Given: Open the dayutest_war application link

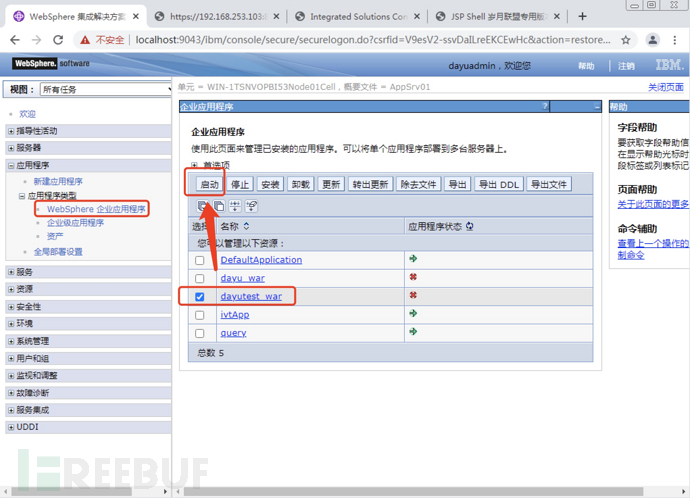Looking at the screenshot, I should pyautogui.click(x=251, y=296).
